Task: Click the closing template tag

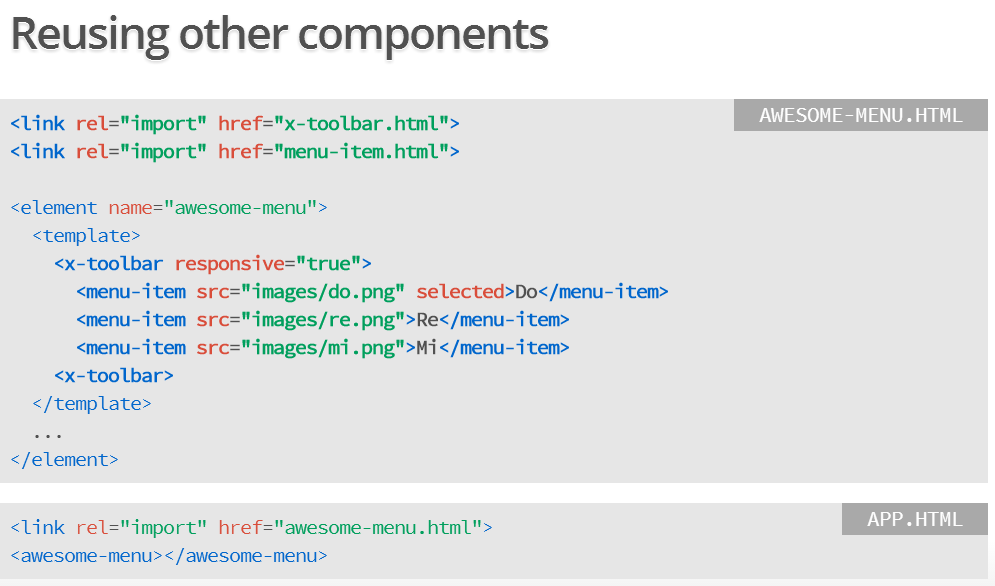Action: (92, 404)
